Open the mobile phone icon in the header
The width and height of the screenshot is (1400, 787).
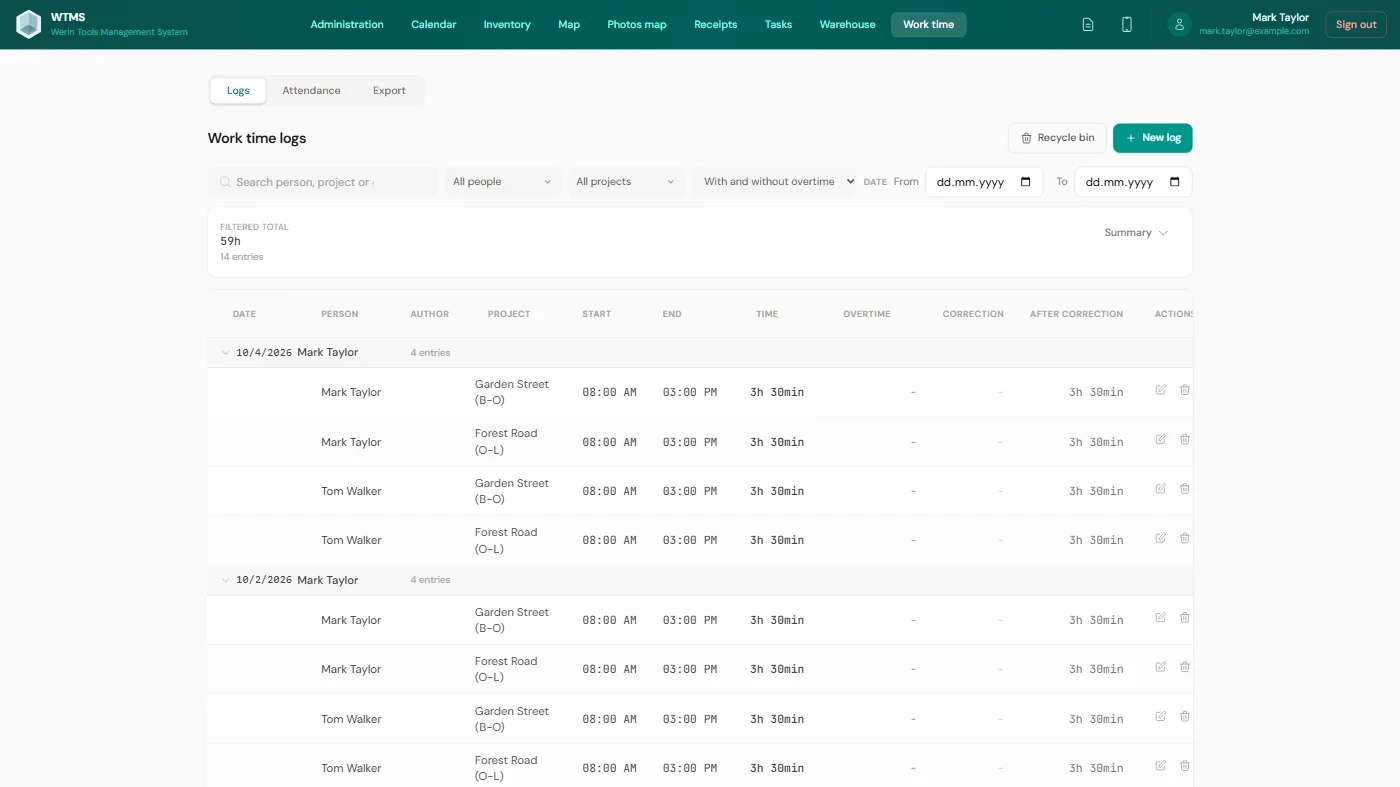pos(1127,25)
